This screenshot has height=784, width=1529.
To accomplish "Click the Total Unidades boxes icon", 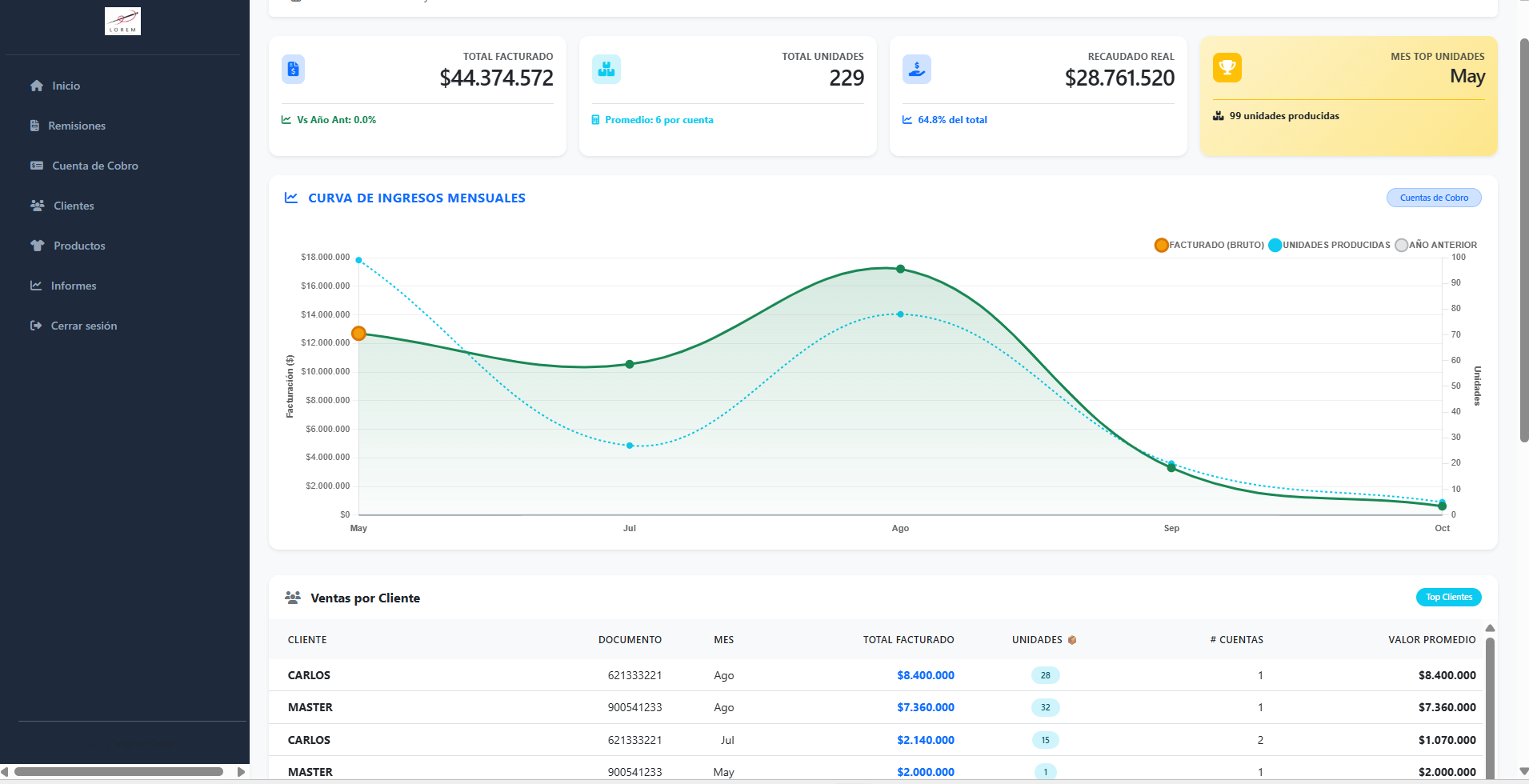I will [x=606, y=70].
